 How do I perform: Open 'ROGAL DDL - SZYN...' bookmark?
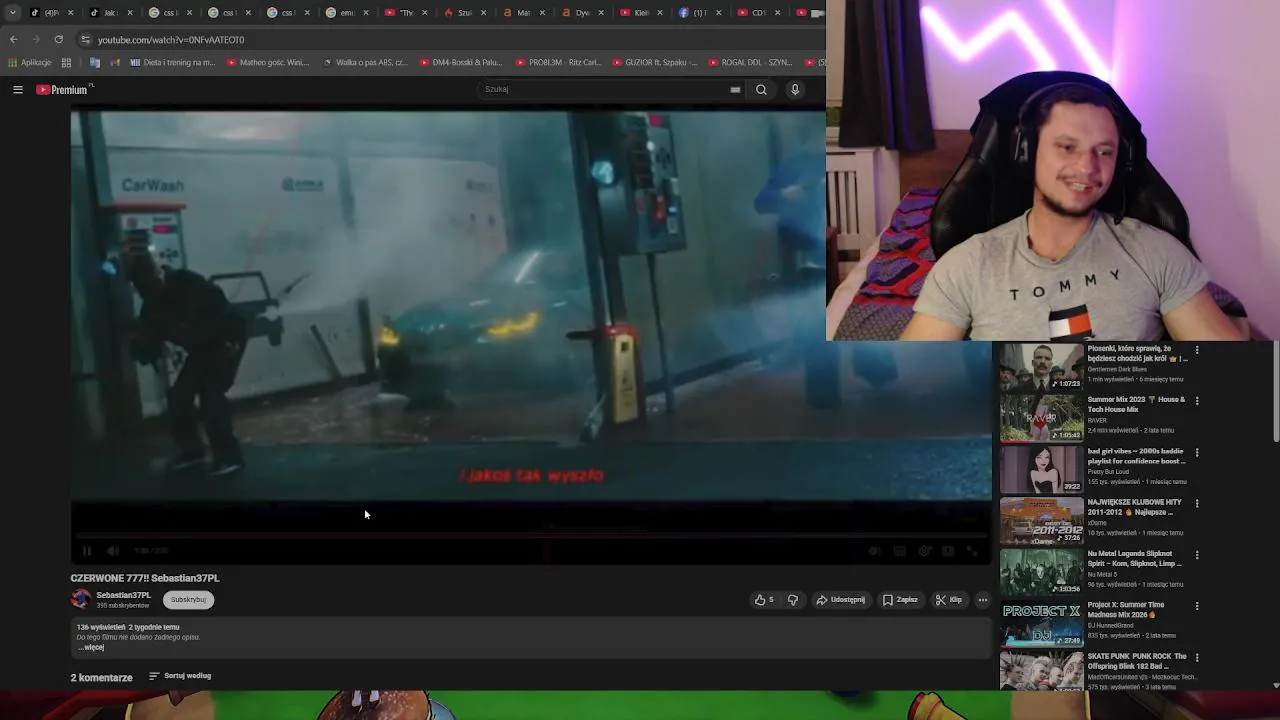point(750,62)
